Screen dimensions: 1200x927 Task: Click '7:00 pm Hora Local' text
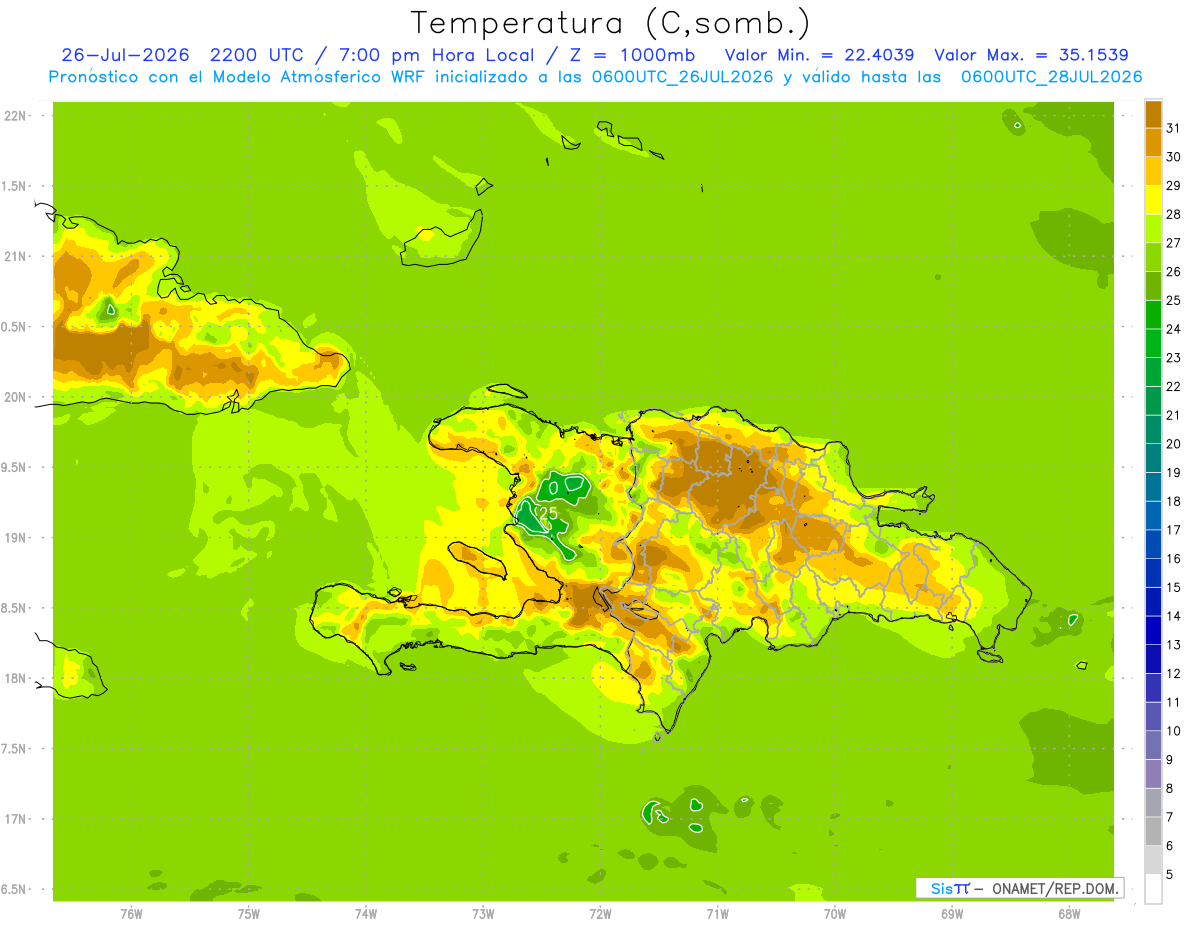click(435, 55)
